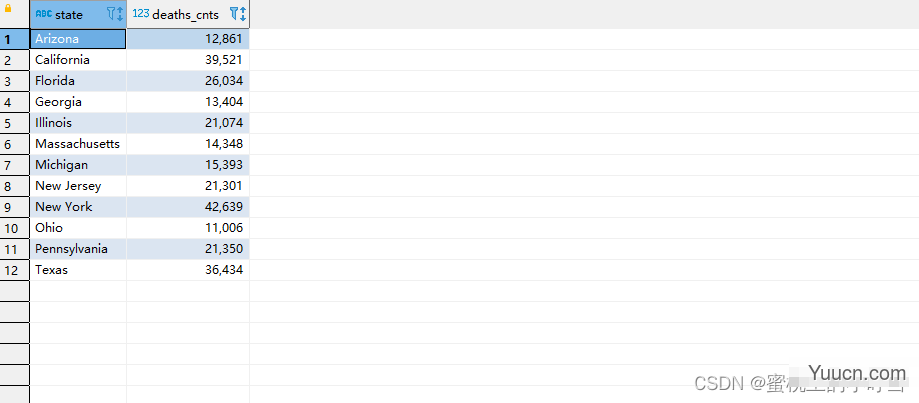Click the Massachusetts state cell

pyautogui.click(x=78, y=144)
